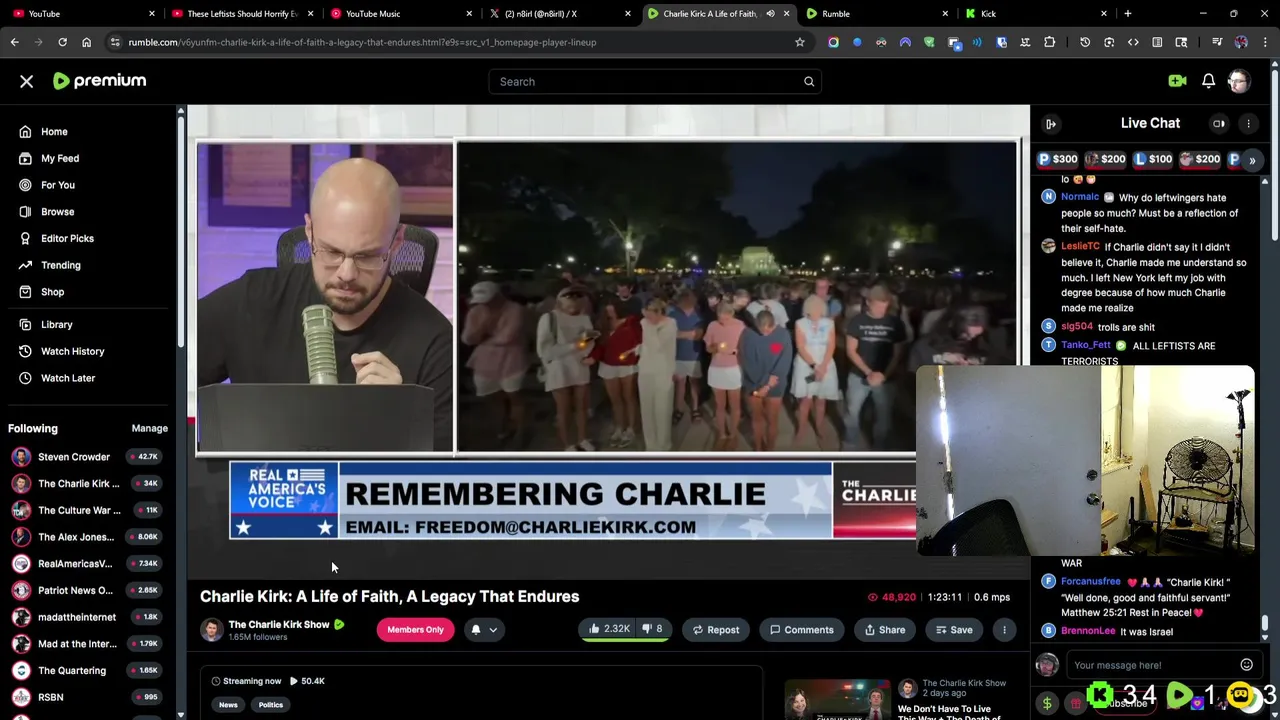This screenshot has height=720, width=1280.
Task: Click chat message input field
Action: coord(1152,665)
